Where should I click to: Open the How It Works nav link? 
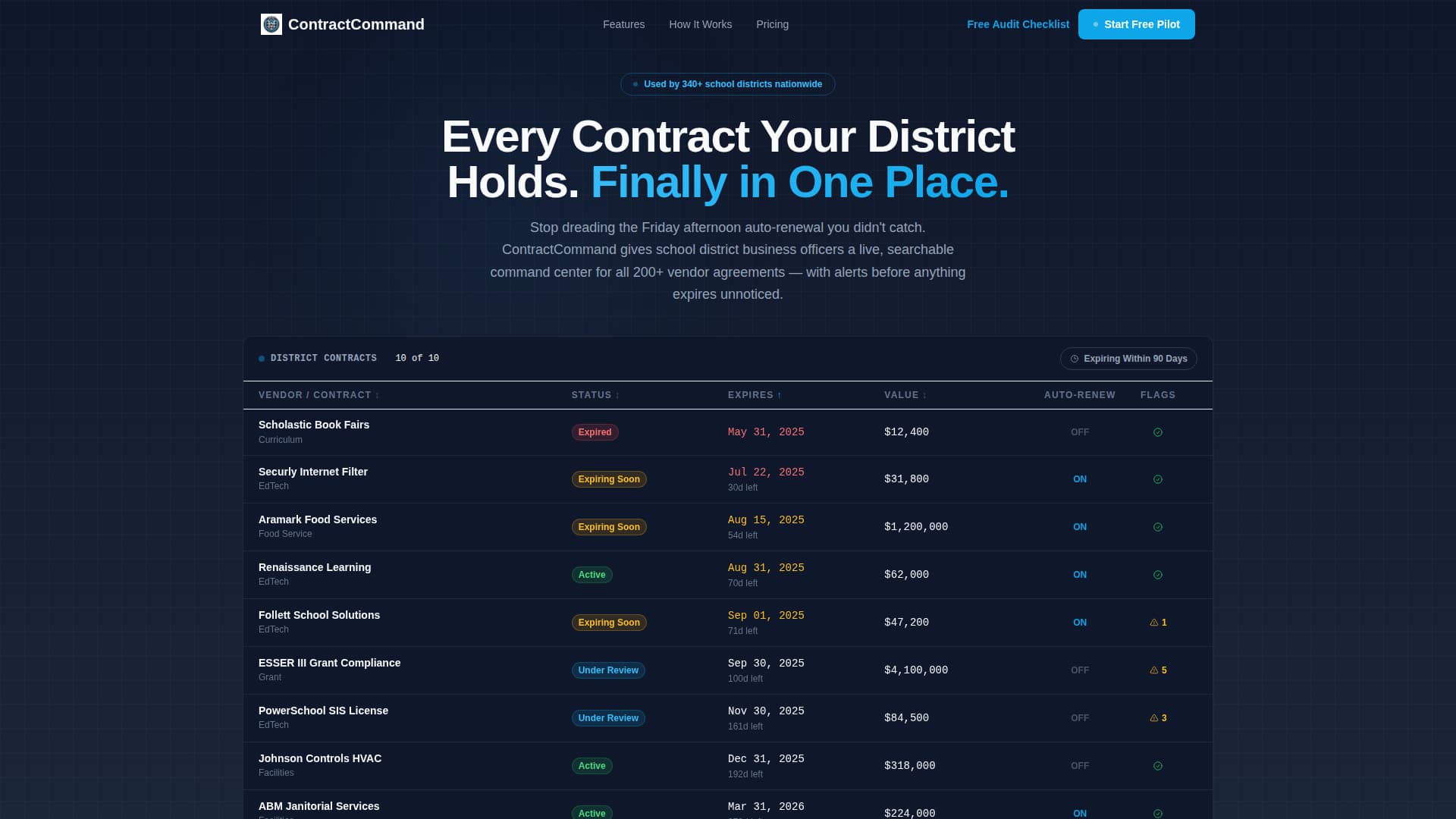pos(700,24)
